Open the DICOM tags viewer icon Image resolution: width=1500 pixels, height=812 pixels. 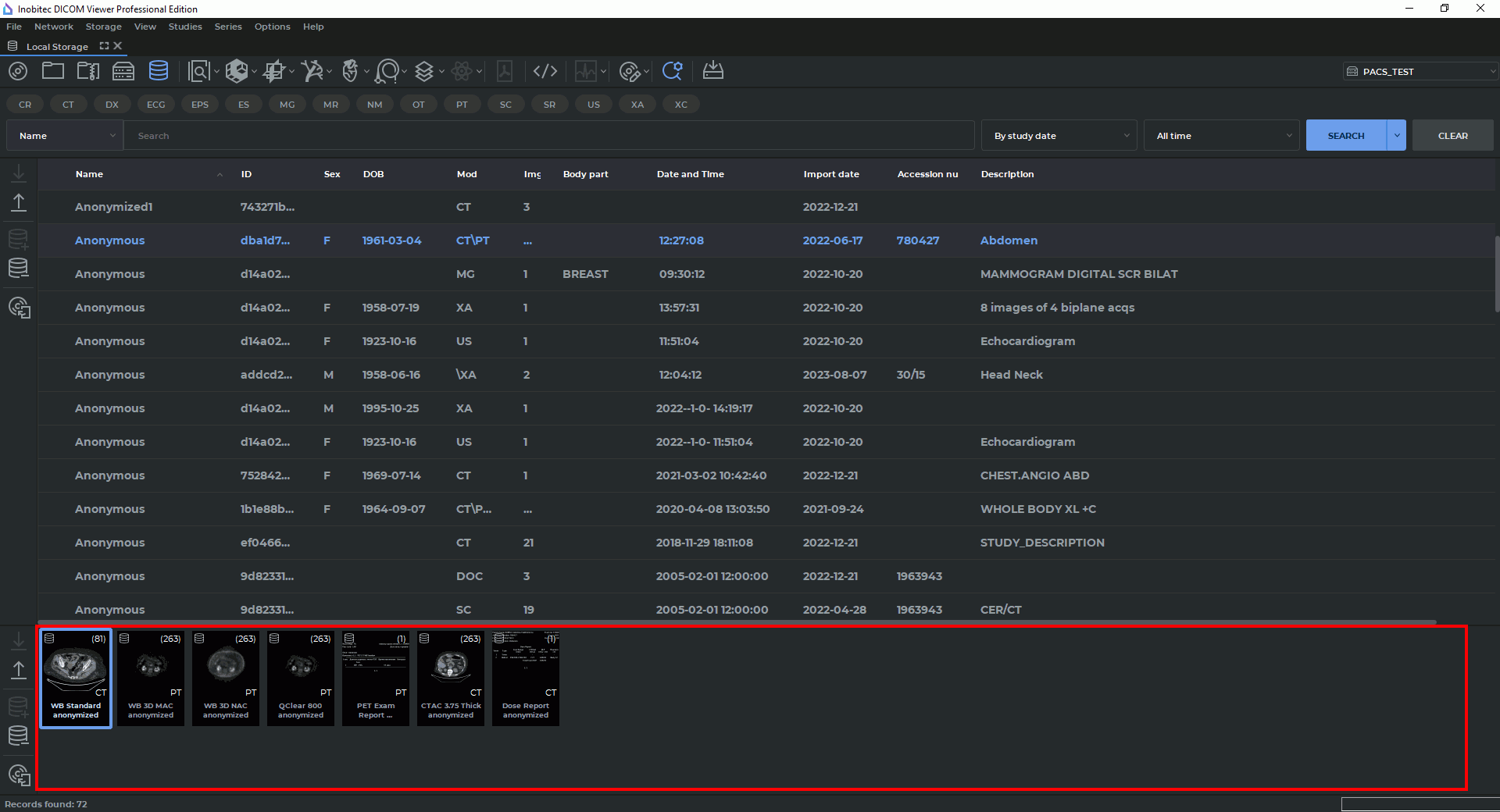click(x=545, y=72)
